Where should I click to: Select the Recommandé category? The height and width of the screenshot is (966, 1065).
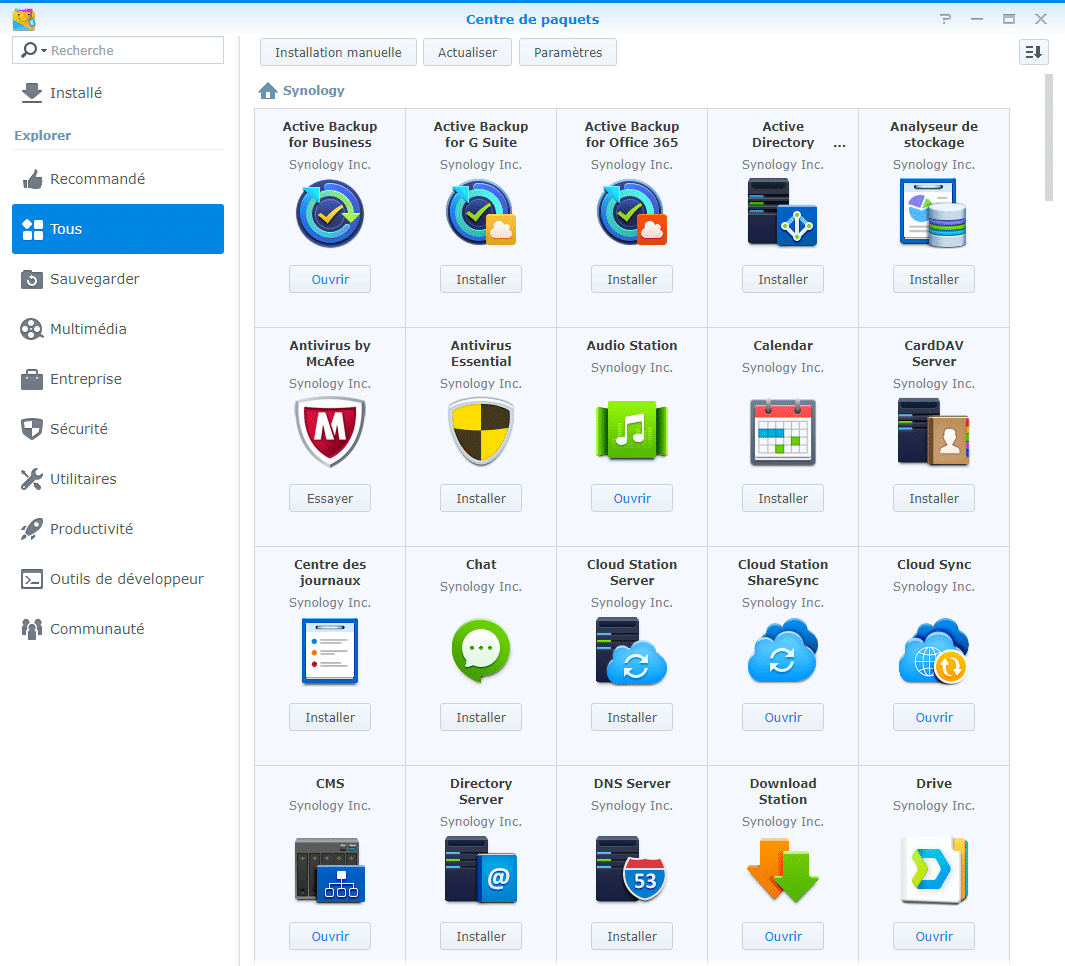[118, 179]
